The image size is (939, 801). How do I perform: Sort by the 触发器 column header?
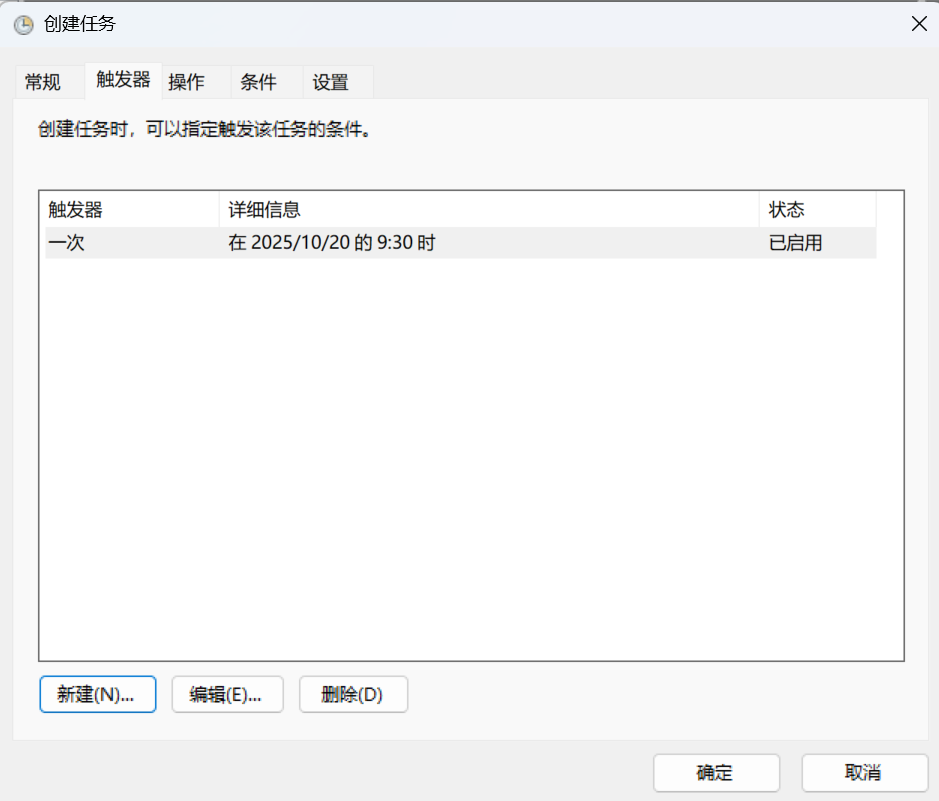[x=129, y=210]
